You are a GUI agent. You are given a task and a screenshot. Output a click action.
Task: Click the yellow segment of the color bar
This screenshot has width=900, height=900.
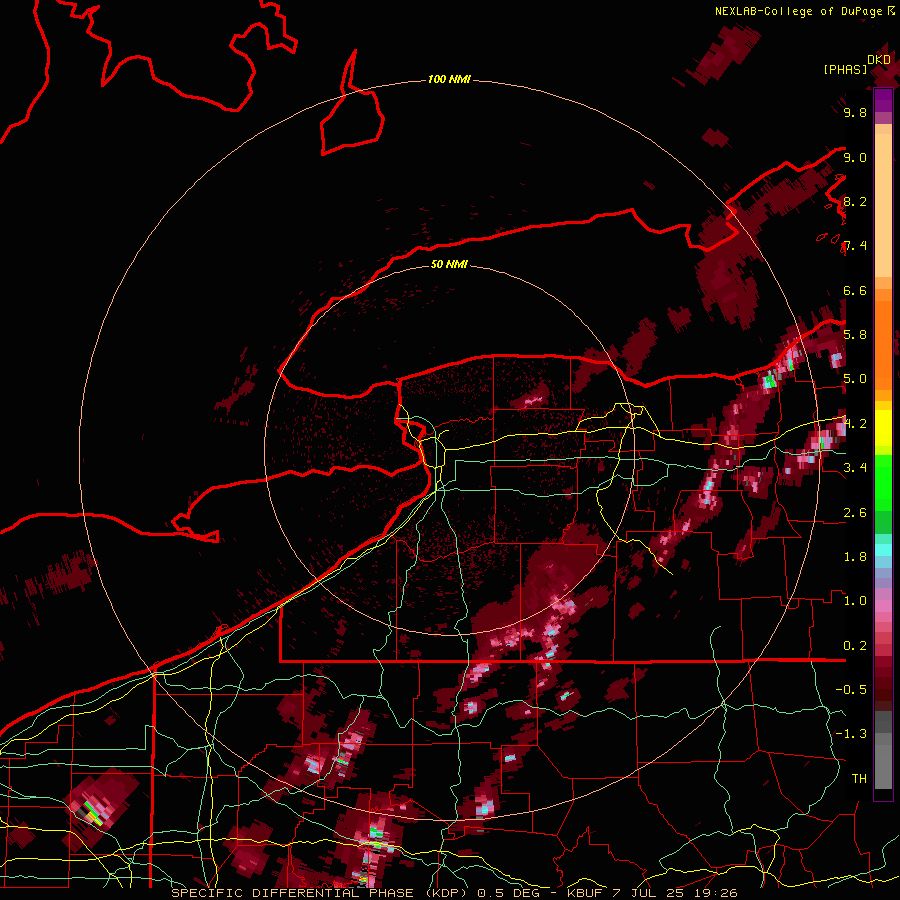point(883,428)
